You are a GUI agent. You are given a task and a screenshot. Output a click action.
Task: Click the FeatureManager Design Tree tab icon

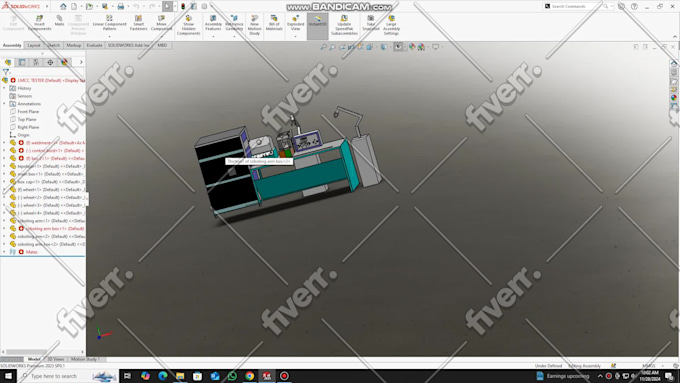pos(8,62)
